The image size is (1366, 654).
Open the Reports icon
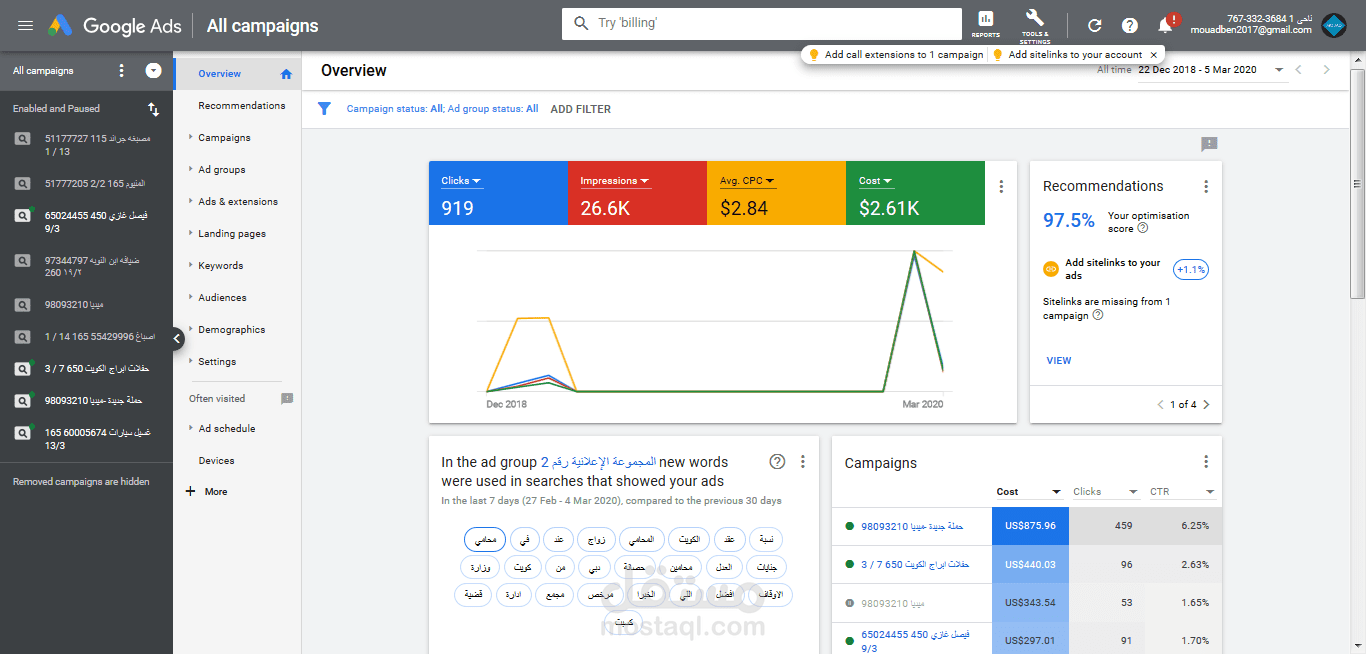coord(985,24)
